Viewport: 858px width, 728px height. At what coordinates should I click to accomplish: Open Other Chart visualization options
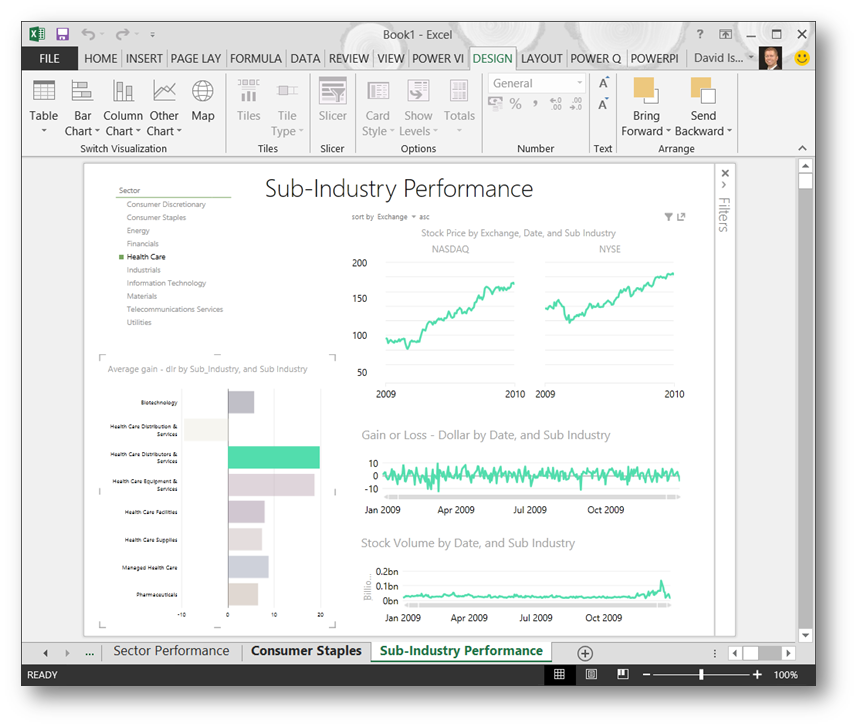coord(164,107)
